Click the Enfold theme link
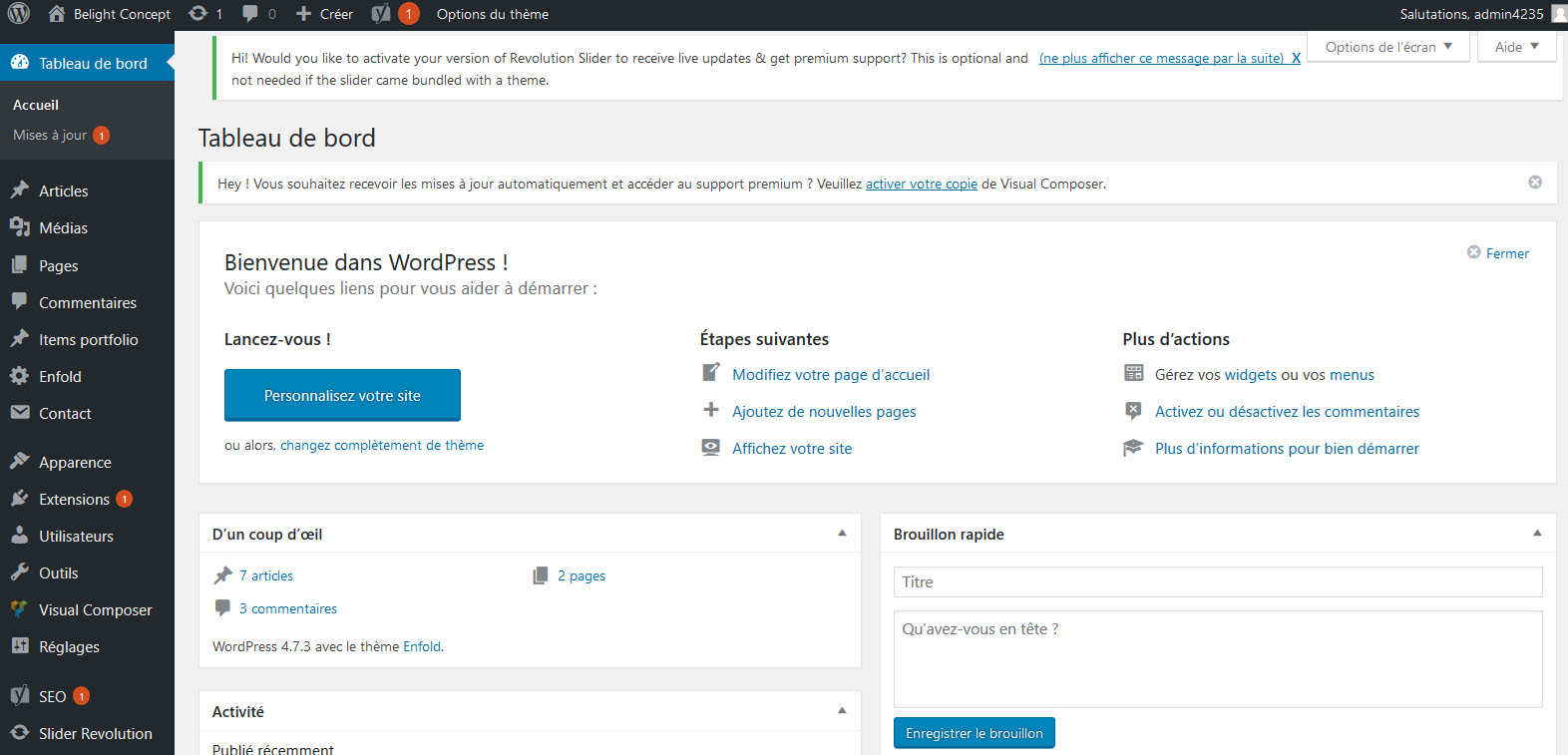The image size is (1568, 755). tap(422, 646)
